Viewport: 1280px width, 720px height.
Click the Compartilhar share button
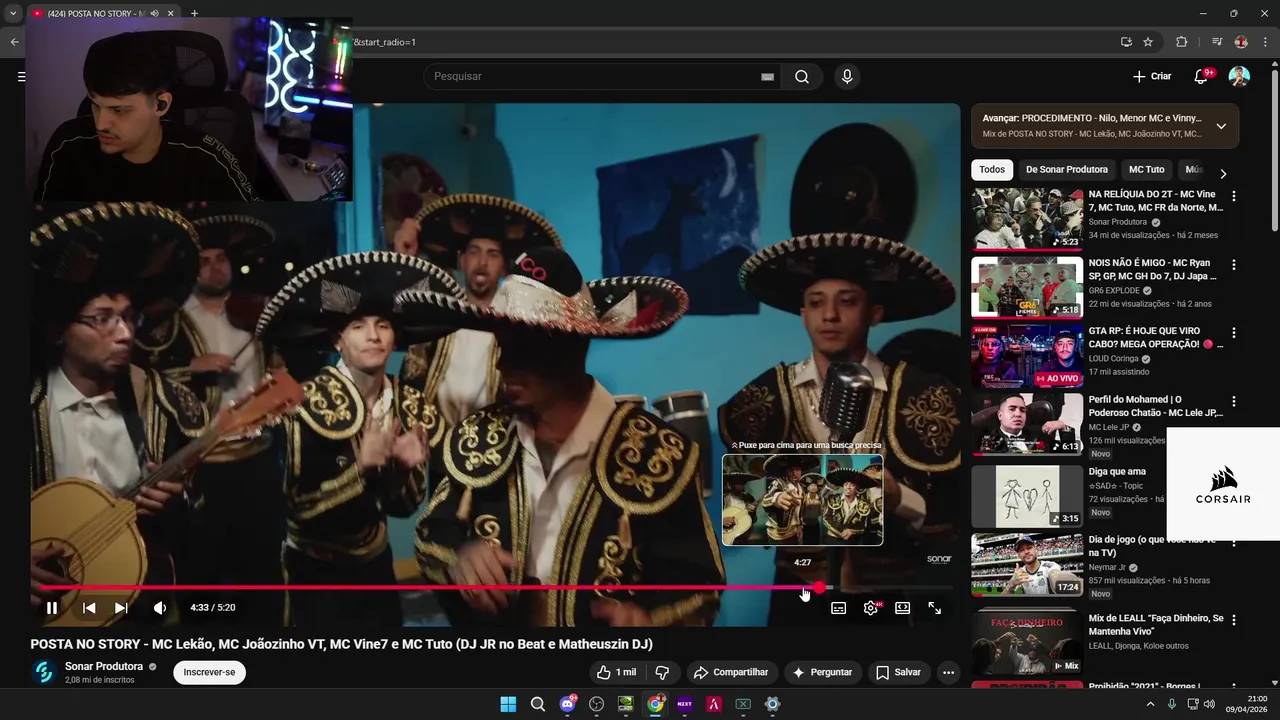[x=731, y=673]
